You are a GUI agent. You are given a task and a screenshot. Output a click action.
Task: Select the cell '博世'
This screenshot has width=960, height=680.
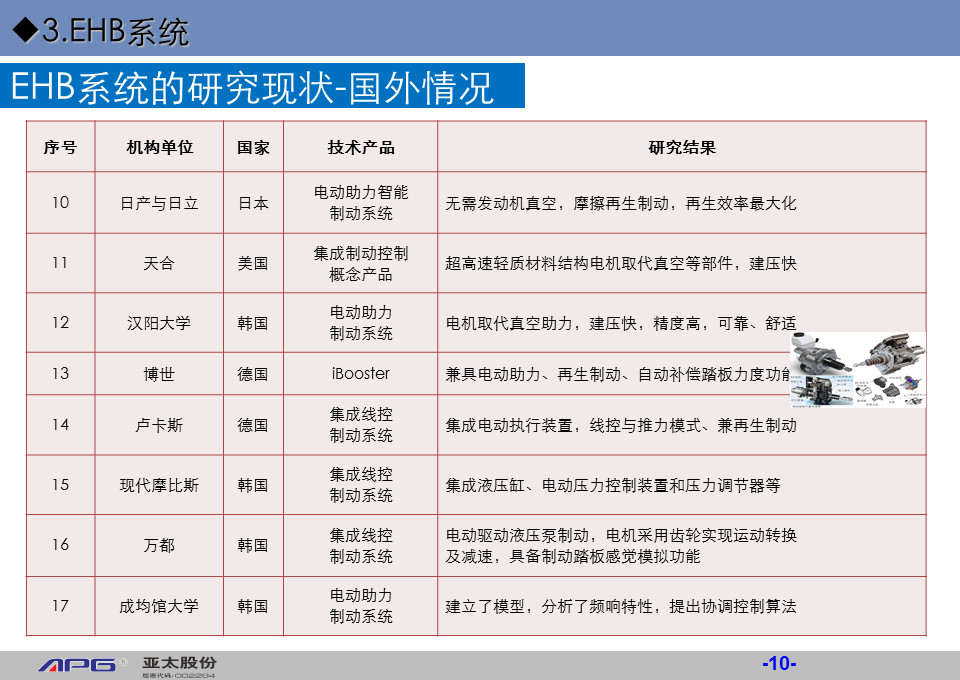[x=159, y=374]
